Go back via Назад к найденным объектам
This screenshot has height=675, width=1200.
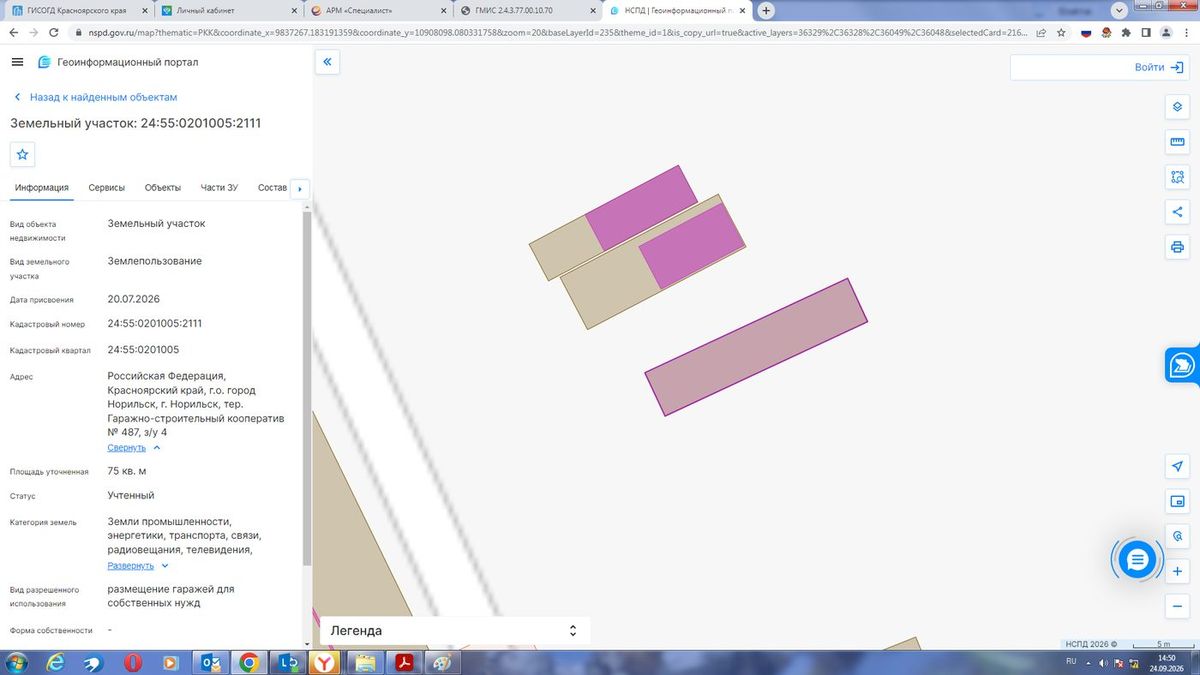[96, 97]
